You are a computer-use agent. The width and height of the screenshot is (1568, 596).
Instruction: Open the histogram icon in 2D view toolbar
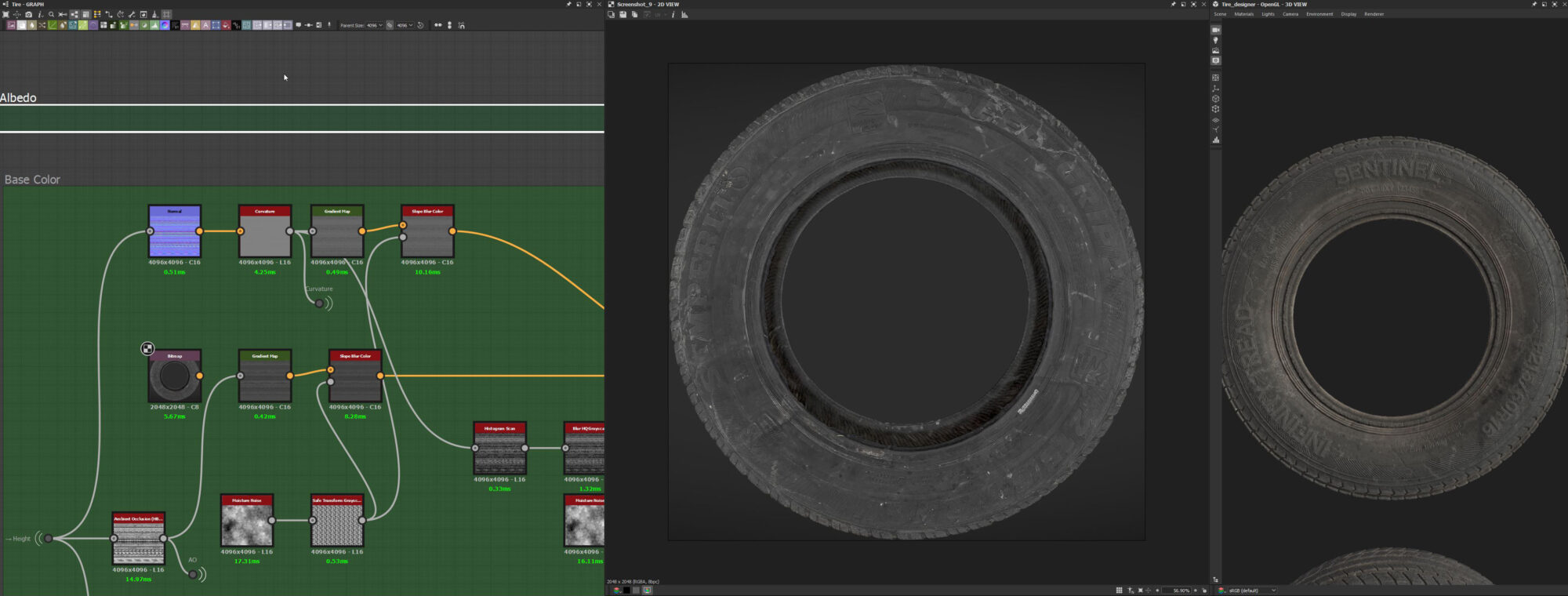pos(684,14)
